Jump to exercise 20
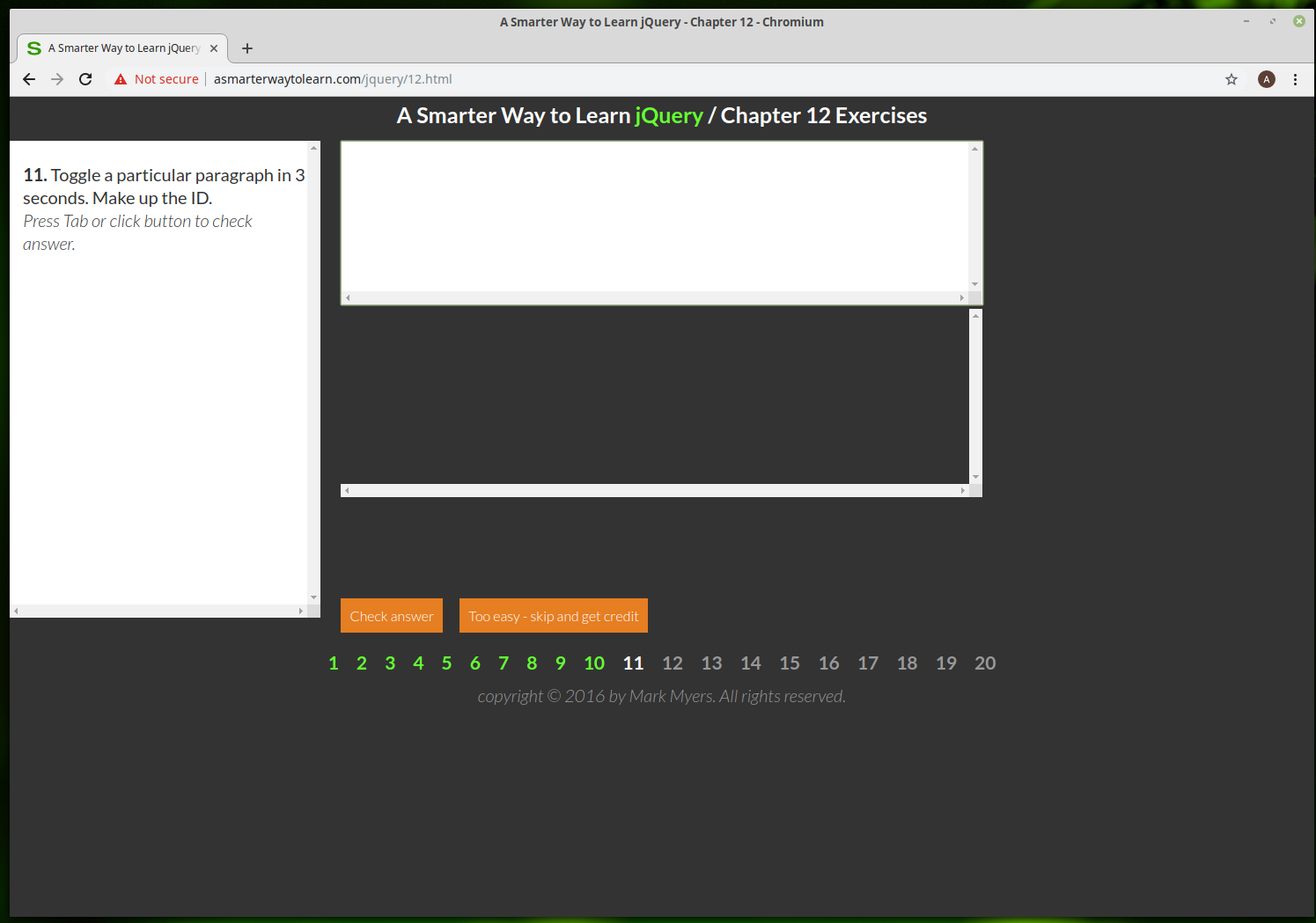Screen dimensions: 1316x923 [985, 663]
